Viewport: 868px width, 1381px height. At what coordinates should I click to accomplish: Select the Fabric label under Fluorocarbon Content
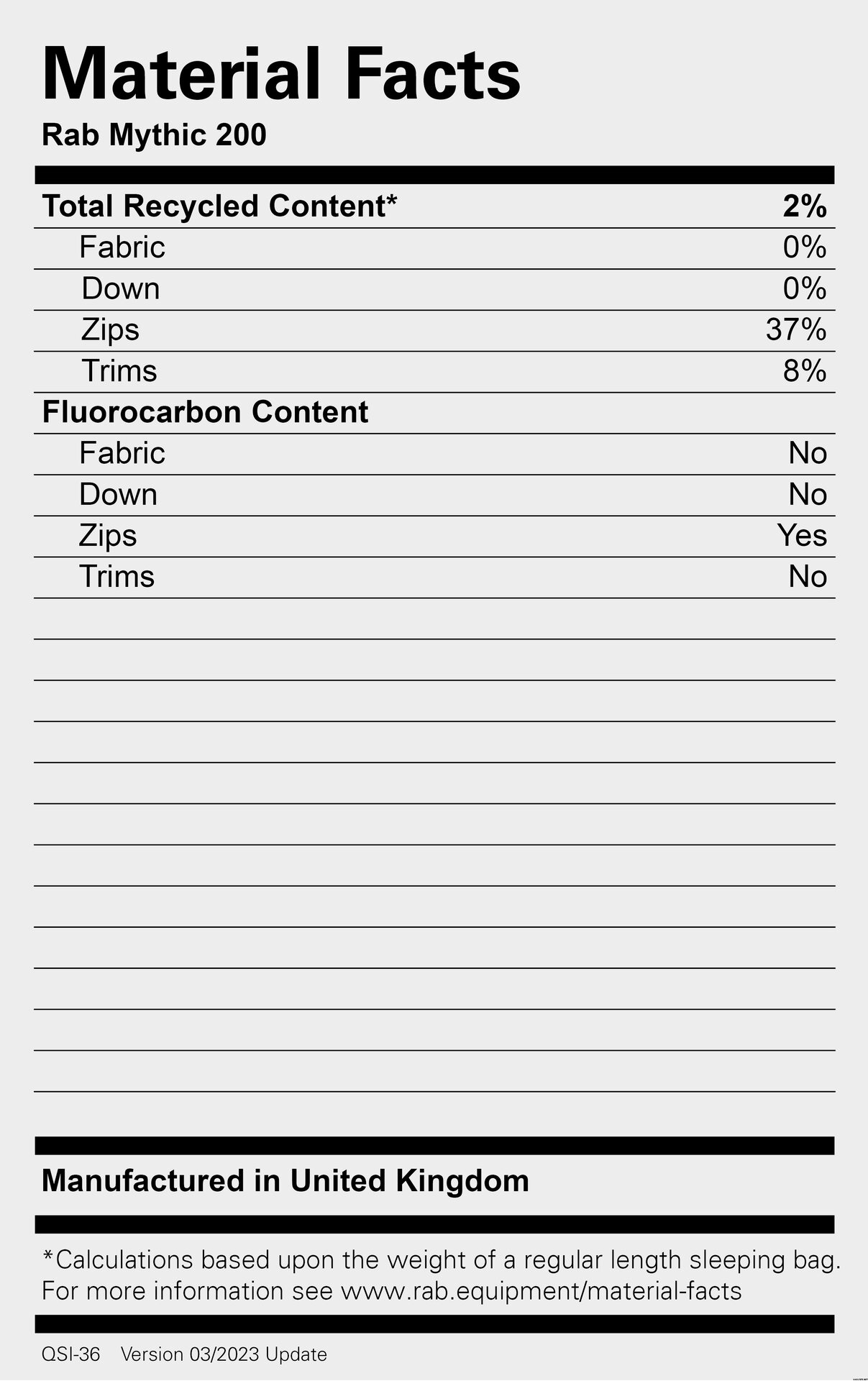[122, 453]
